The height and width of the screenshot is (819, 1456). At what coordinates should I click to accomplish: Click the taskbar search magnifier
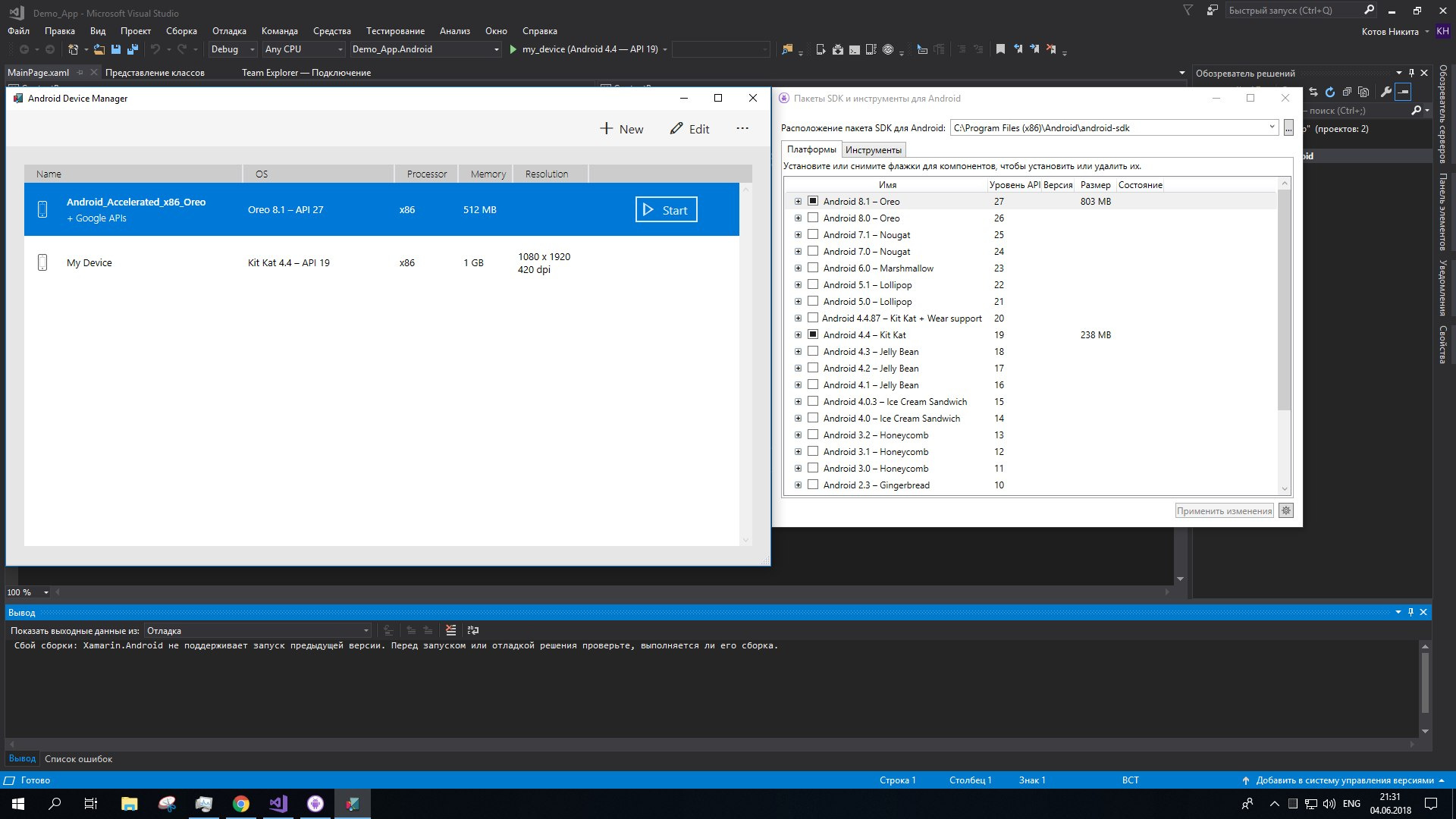pyautogui.click(x=55, y=804)
